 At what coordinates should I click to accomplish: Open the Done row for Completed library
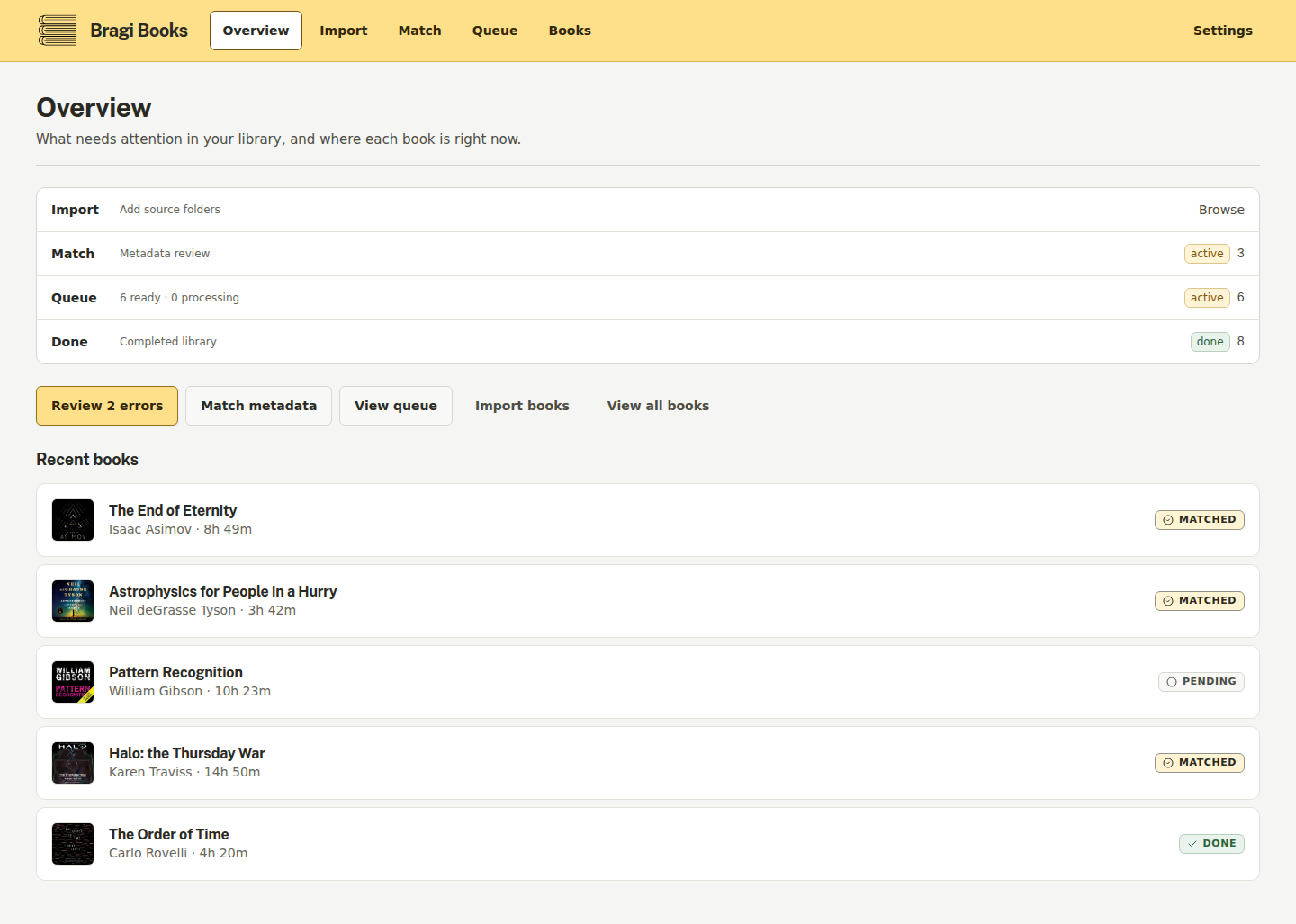tap(648, 342)
